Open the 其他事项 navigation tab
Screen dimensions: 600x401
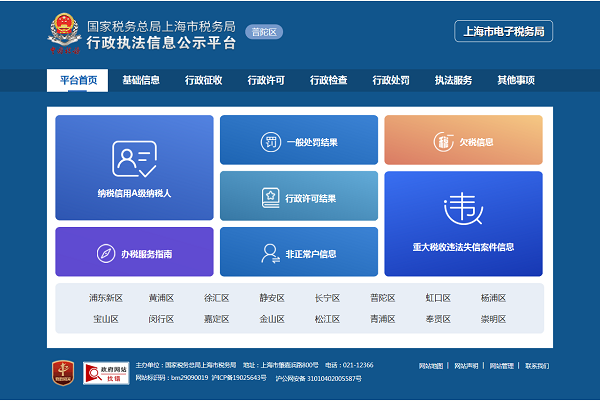pos(516,80)
